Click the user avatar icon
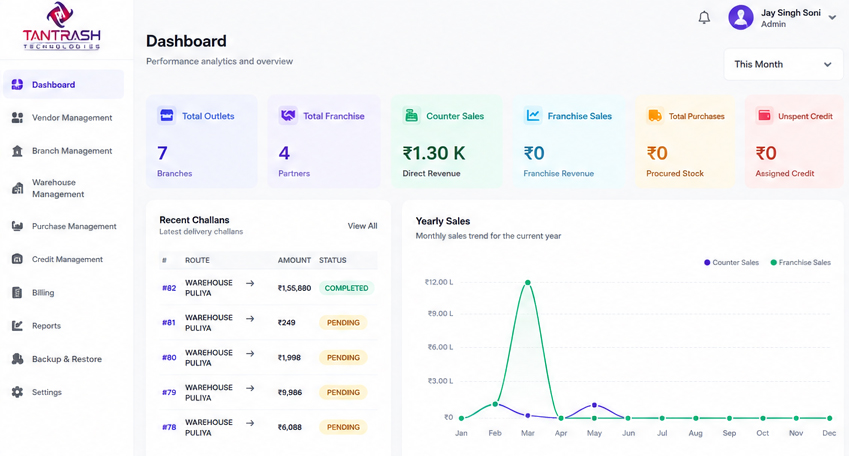This screenshot has height=456, width=849. point(741,17)
